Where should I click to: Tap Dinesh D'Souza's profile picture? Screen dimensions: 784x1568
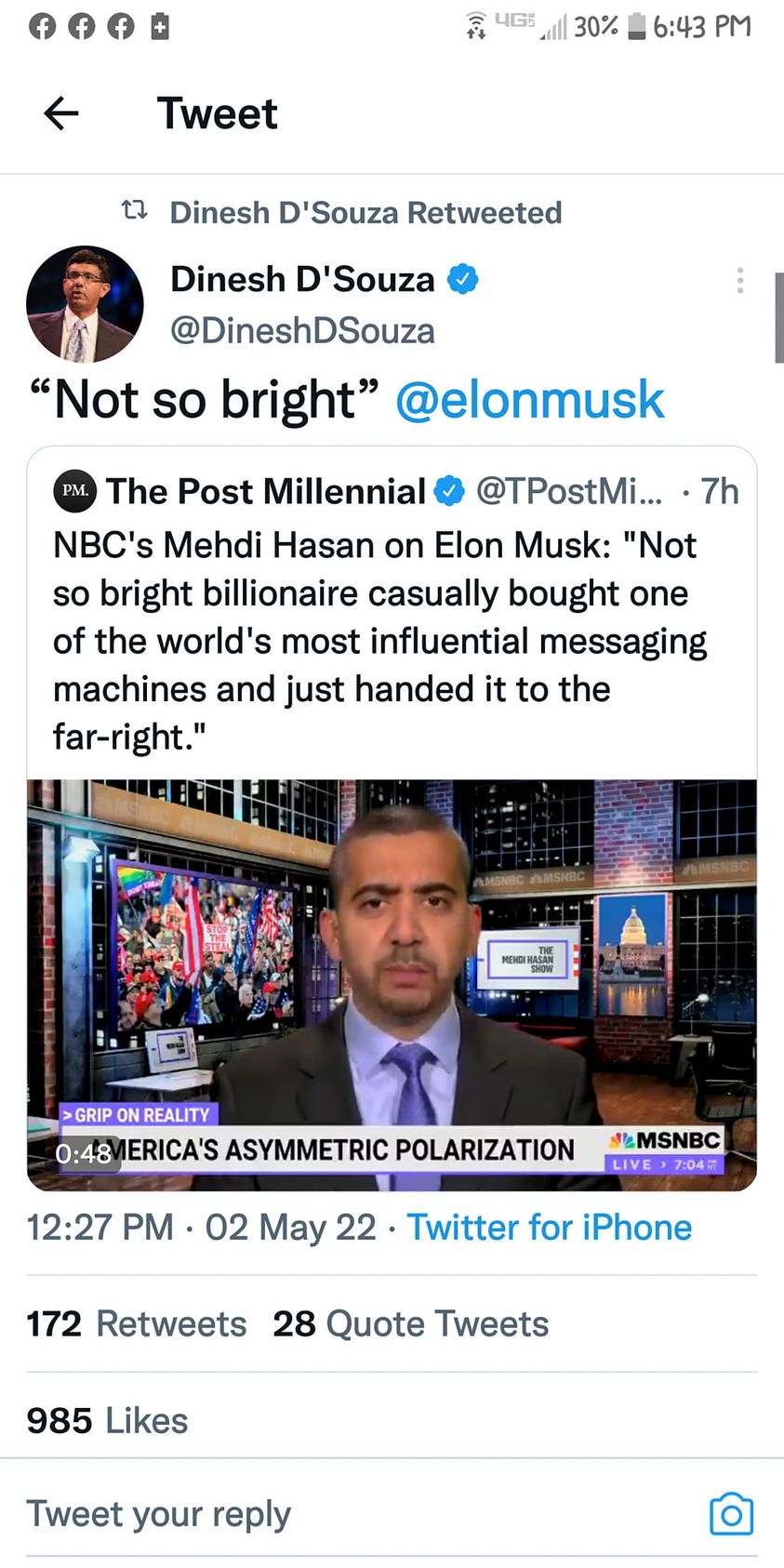pos(85,304)
